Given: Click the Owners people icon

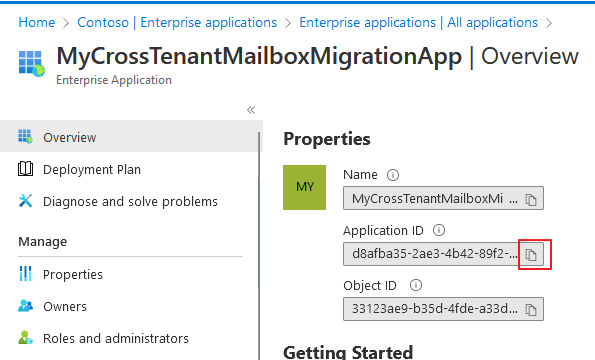Looking at the screenshot, I should 25,306.
